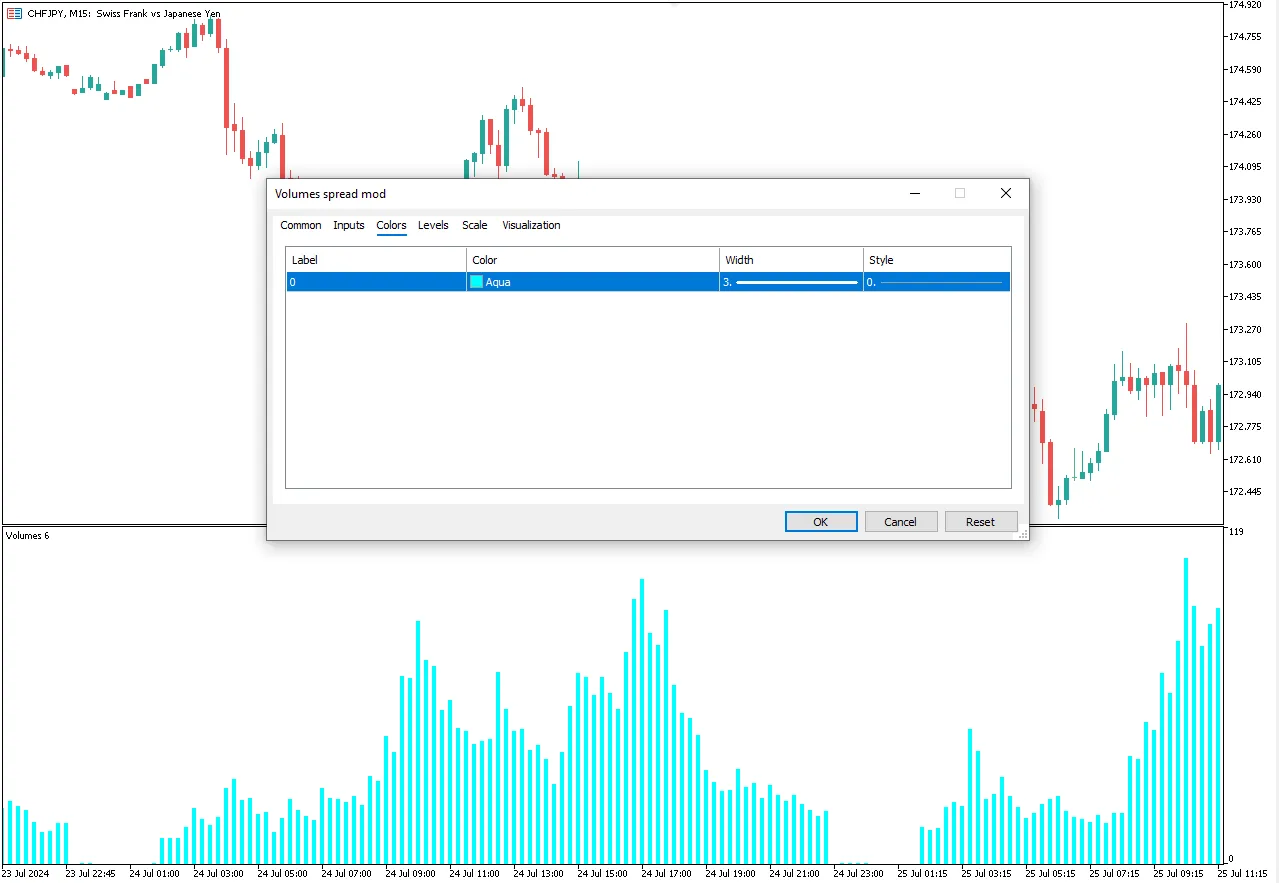1279x883 pixels.
Task: Click the 25 Jul 09:15 time axis label
Action: [x=1179, y=873]
